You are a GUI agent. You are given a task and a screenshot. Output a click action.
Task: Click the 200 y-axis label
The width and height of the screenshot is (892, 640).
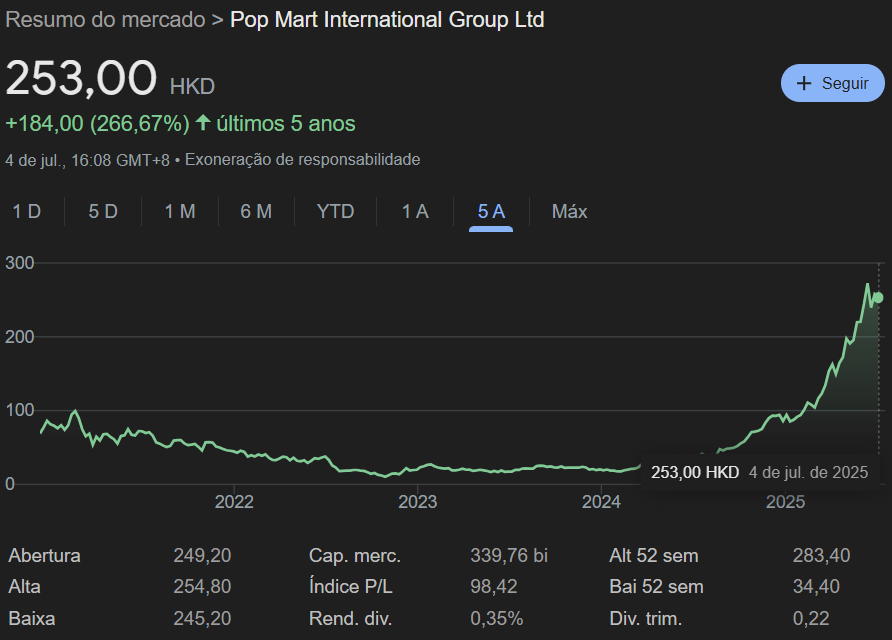pos(20,337)
